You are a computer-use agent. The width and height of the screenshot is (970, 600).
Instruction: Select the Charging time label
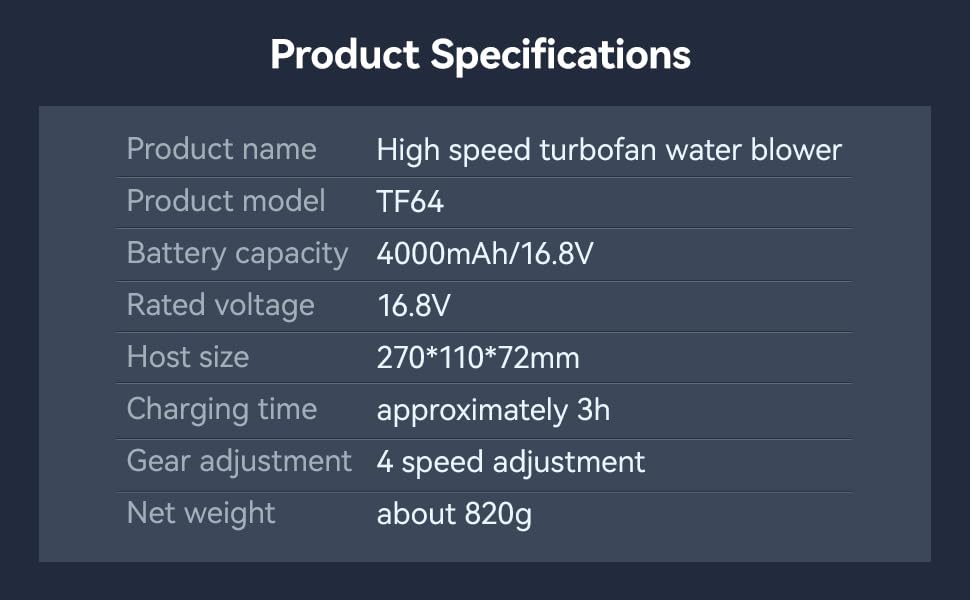coord(222,410)
